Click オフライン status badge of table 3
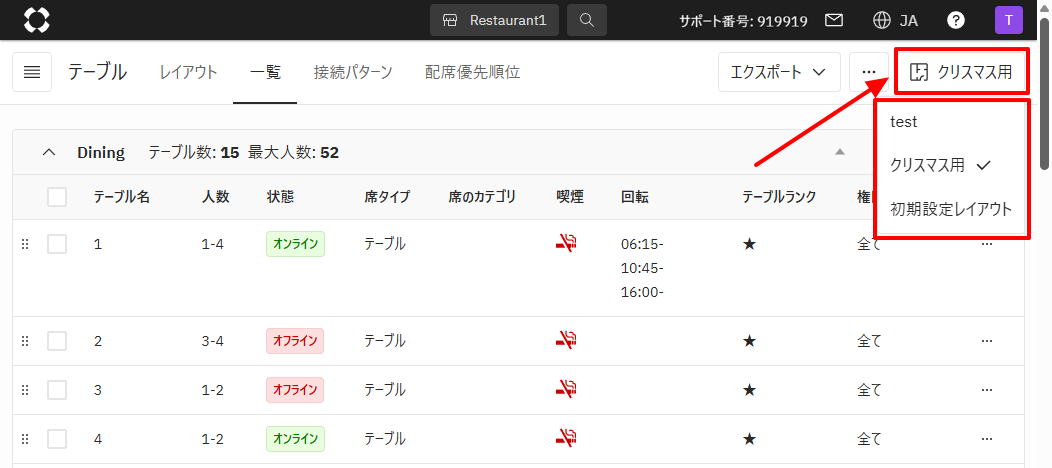Image resolution: width=1052 pixels, height=468 pixels. tap(295, 390)
